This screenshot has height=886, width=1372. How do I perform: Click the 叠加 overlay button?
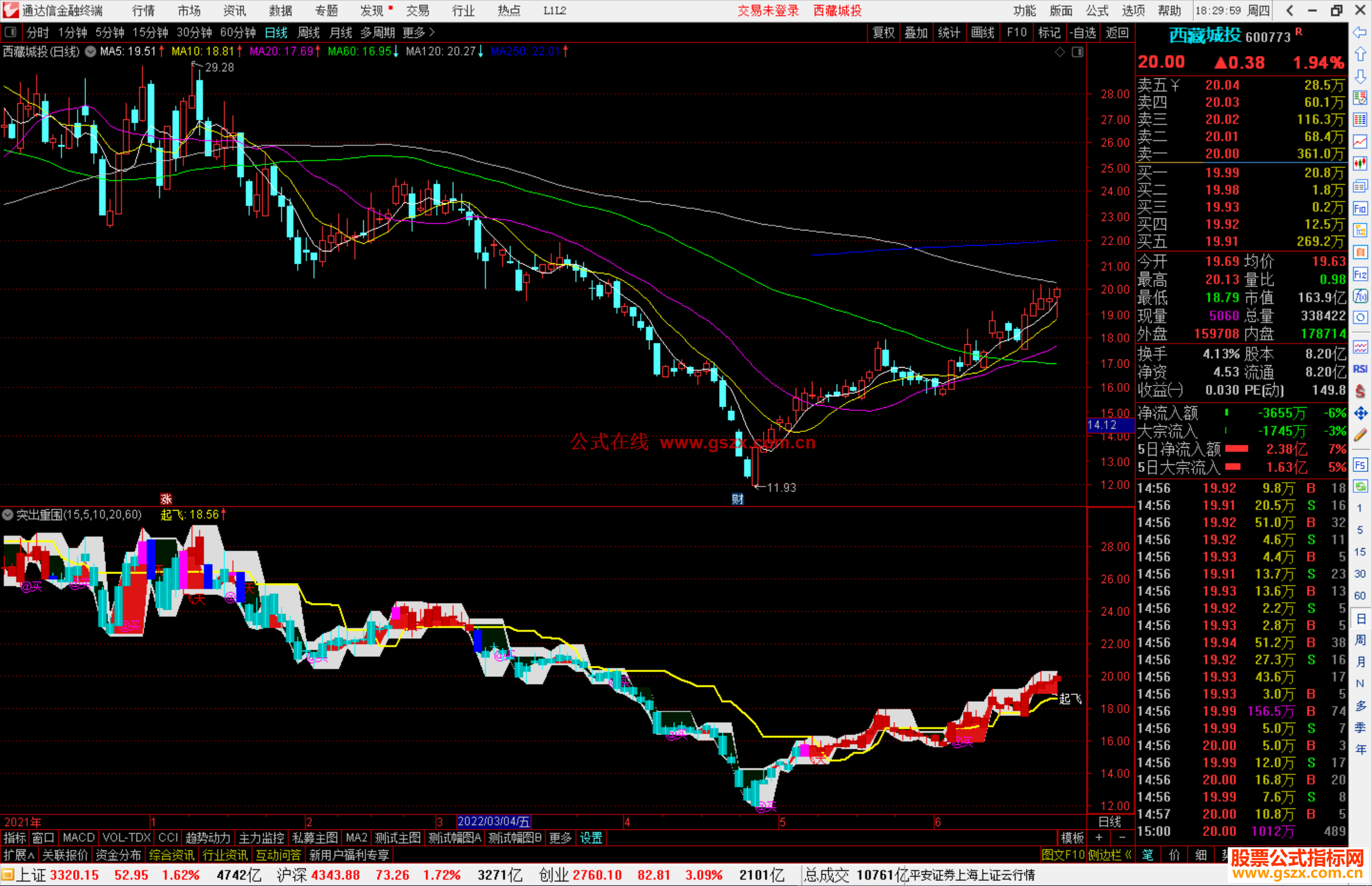916,32
